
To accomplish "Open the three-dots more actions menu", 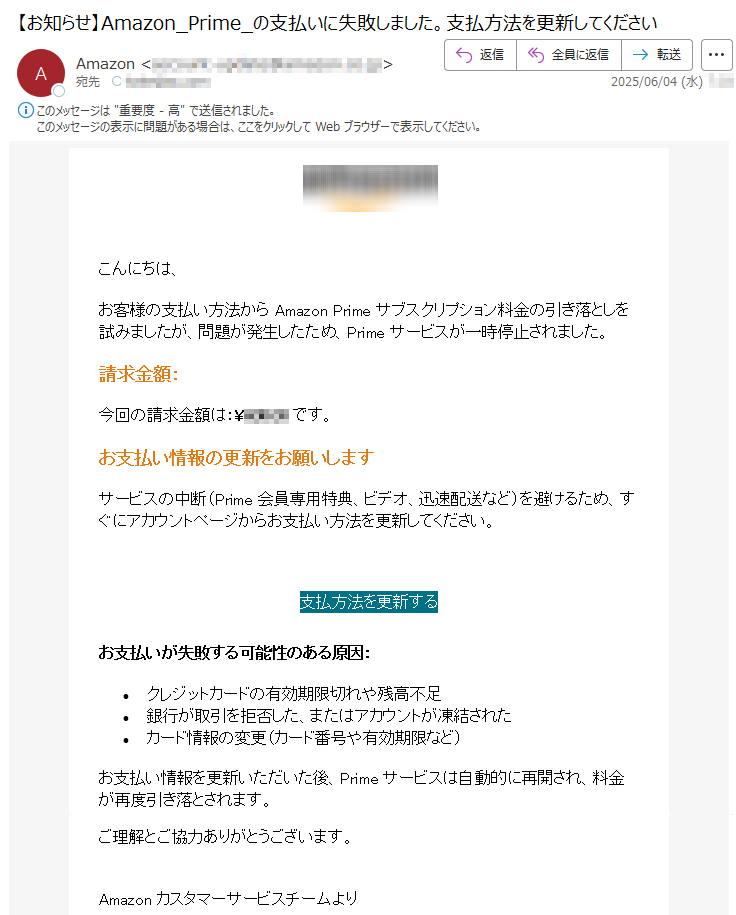I will 716,55.
